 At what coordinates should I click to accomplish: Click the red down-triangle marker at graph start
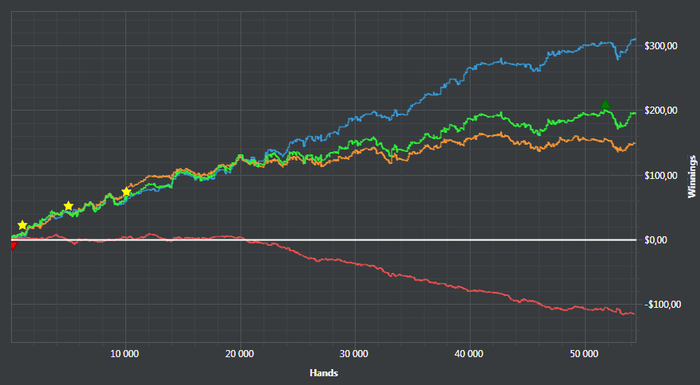point(13,245)
